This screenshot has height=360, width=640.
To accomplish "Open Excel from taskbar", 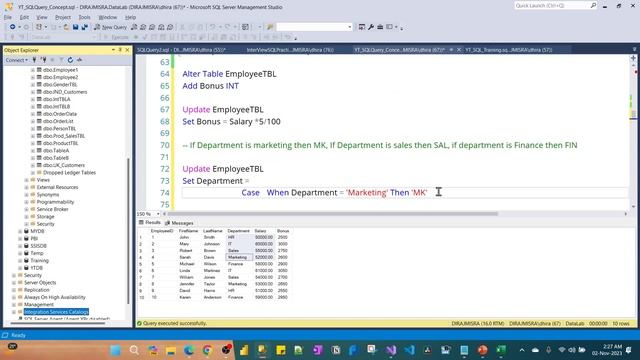I will pos(501,350).
